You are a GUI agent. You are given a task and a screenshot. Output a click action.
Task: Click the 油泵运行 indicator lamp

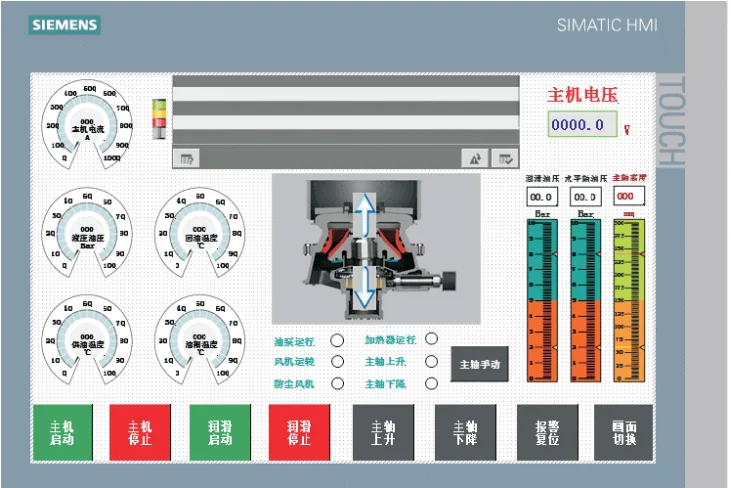337,341
